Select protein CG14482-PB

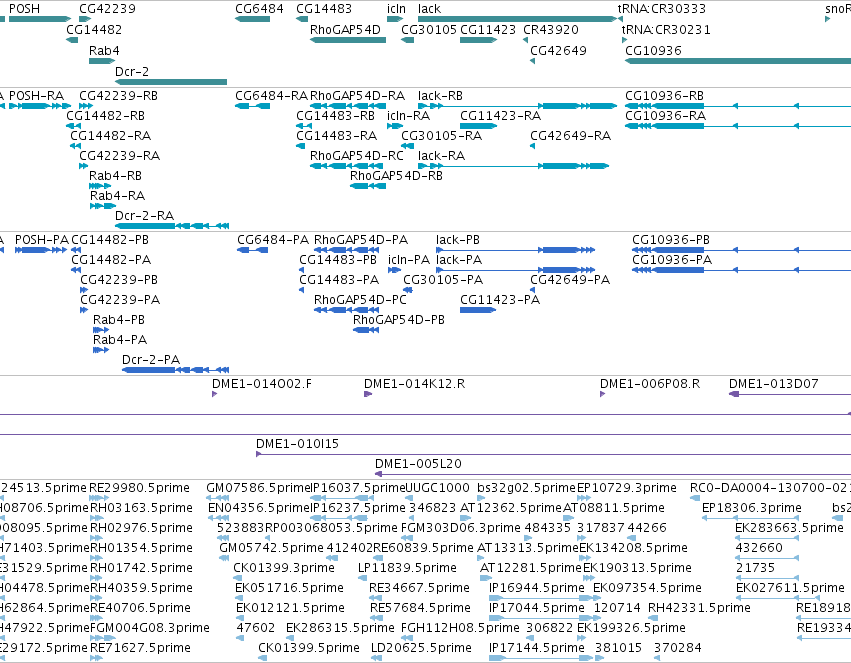76,250
